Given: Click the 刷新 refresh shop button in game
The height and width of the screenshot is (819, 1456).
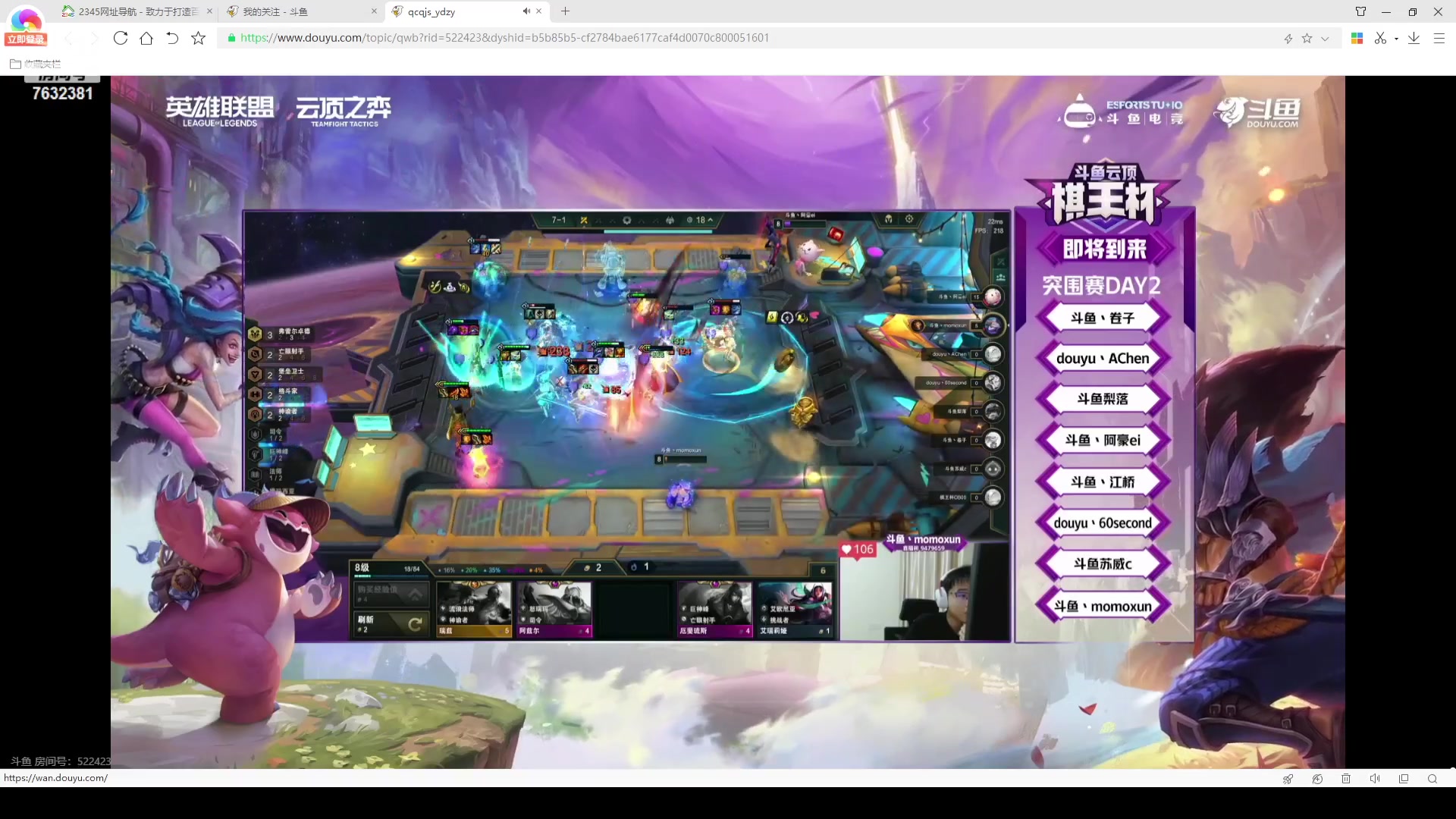Looking at the screenshot, I should click(x=391, y=623).
